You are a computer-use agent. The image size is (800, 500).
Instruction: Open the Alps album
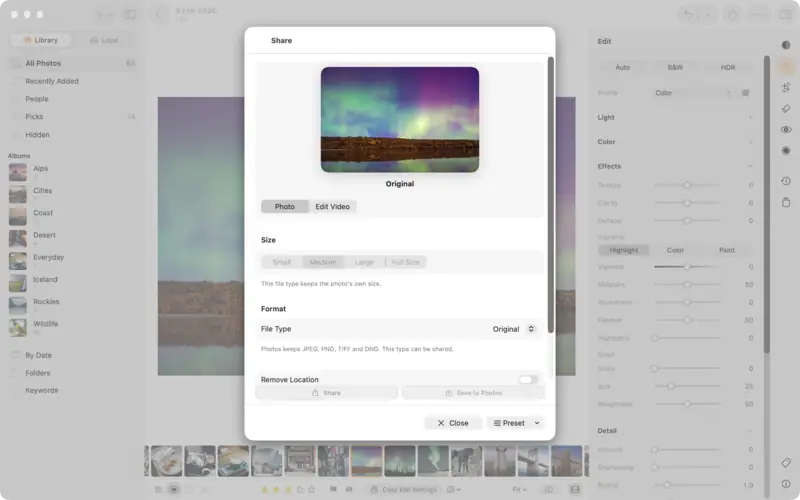click(73, 172)
